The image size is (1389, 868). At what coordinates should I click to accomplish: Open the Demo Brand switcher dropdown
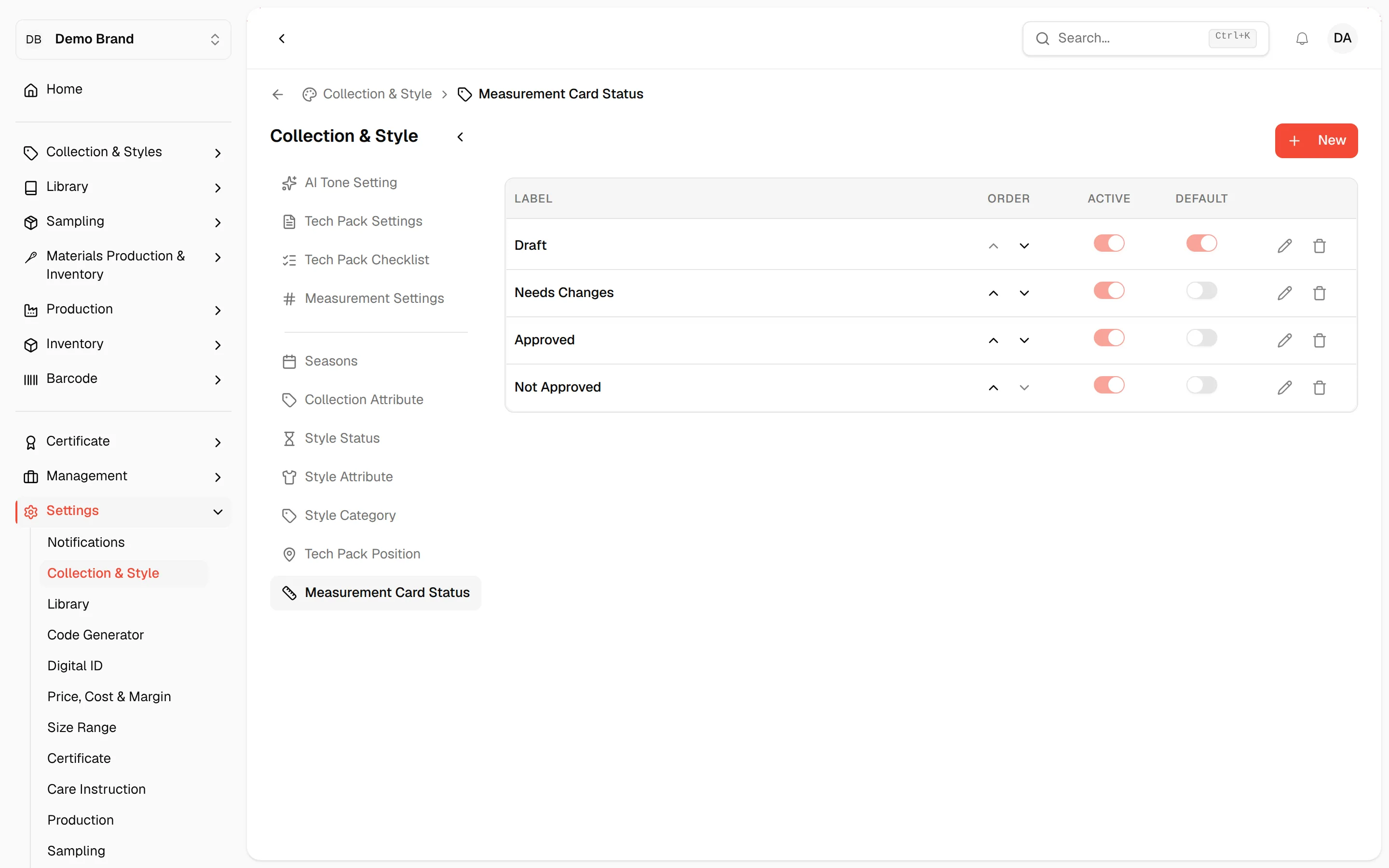click(123, 39)
